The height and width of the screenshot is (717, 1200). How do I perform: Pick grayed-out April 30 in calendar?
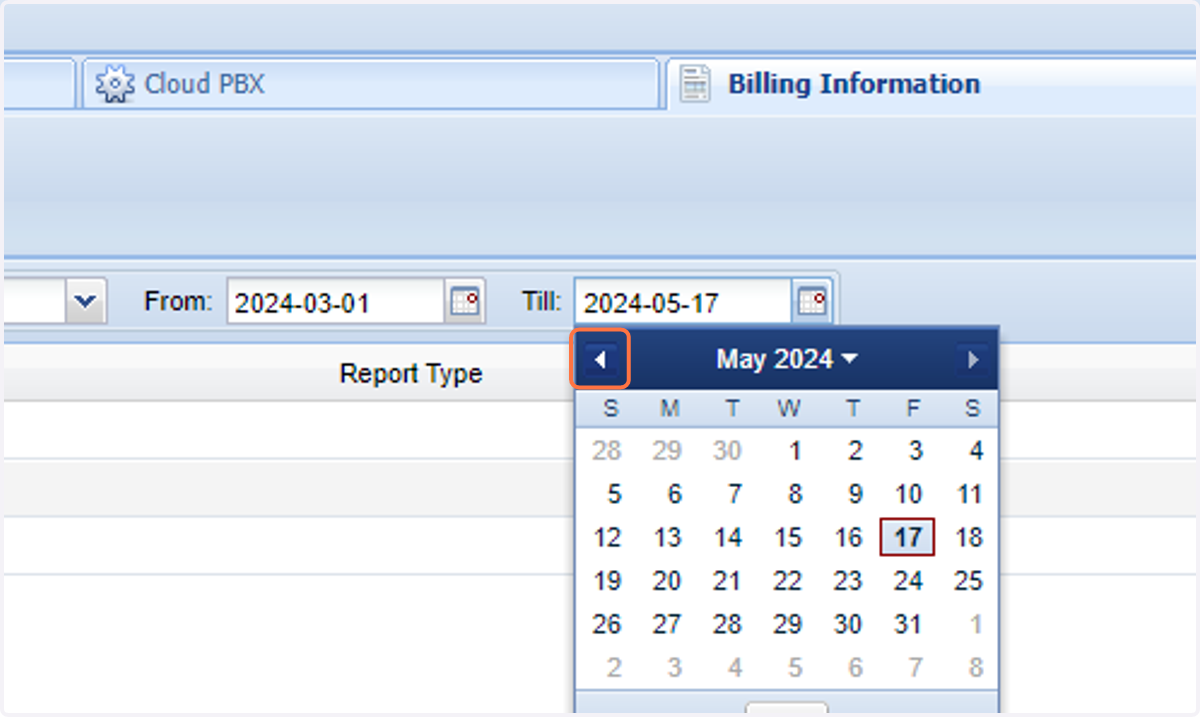728,451
